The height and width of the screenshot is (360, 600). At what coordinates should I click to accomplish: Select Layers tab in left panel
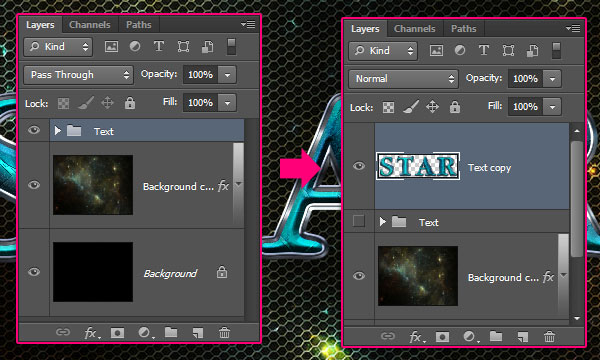click(x=40, y=25)
